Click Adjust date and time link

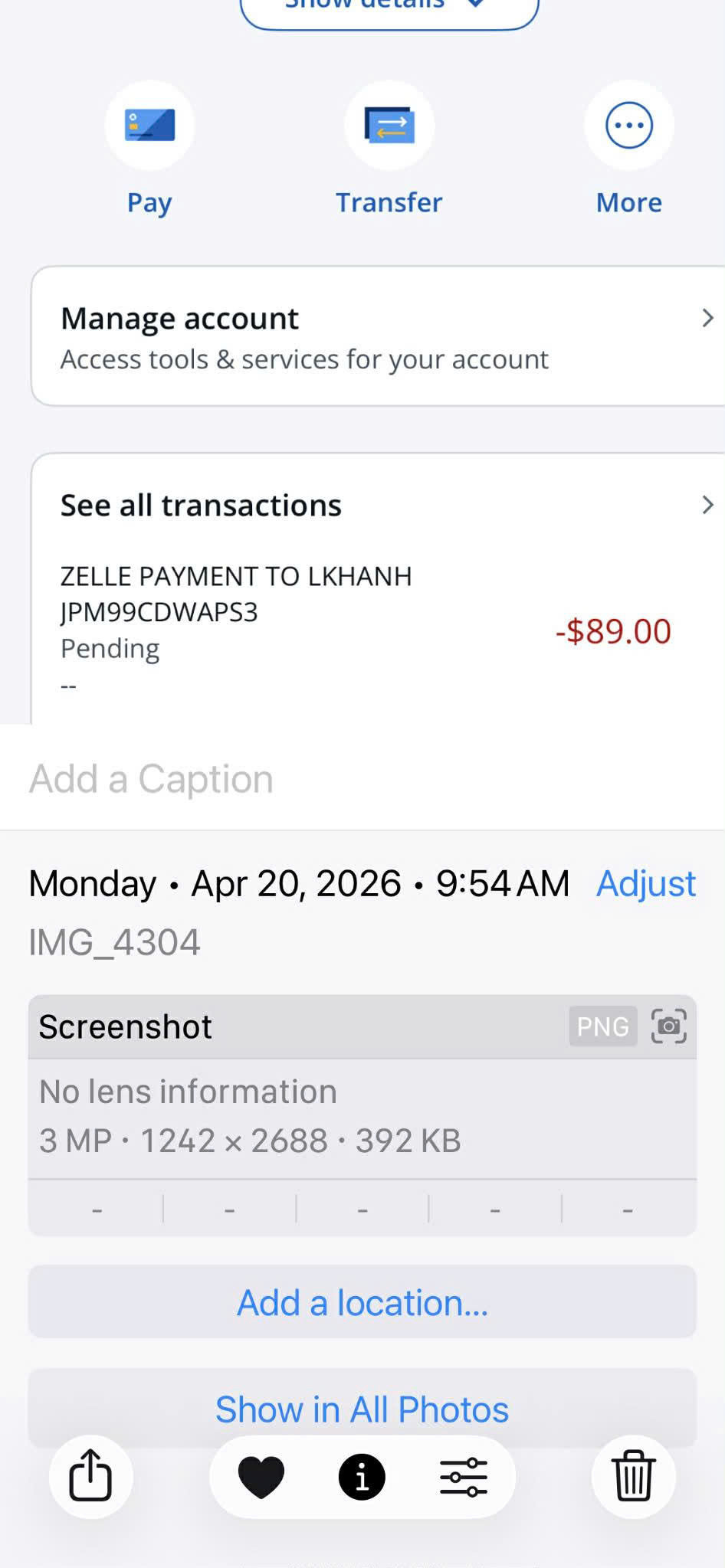click(646, 883)
